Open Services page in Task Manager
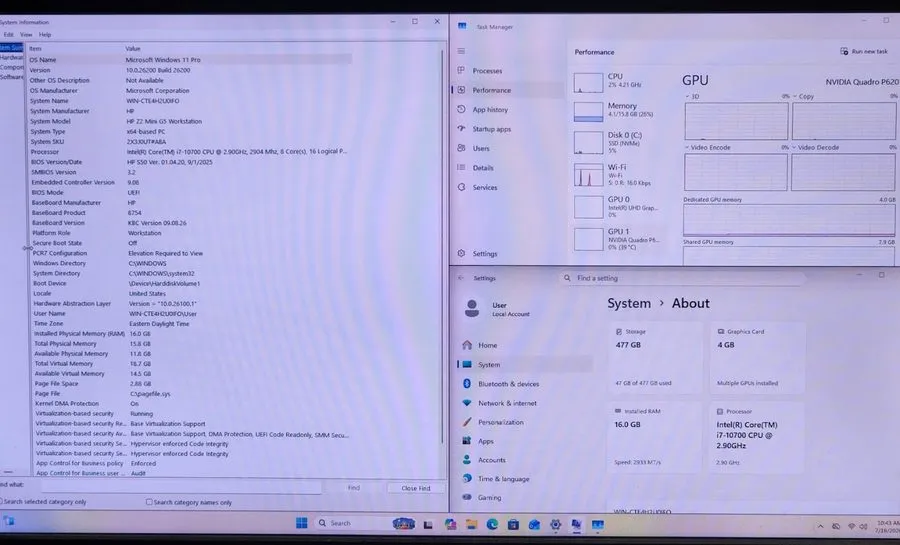Viewport: 900px width, 545px height. (484, 187)
